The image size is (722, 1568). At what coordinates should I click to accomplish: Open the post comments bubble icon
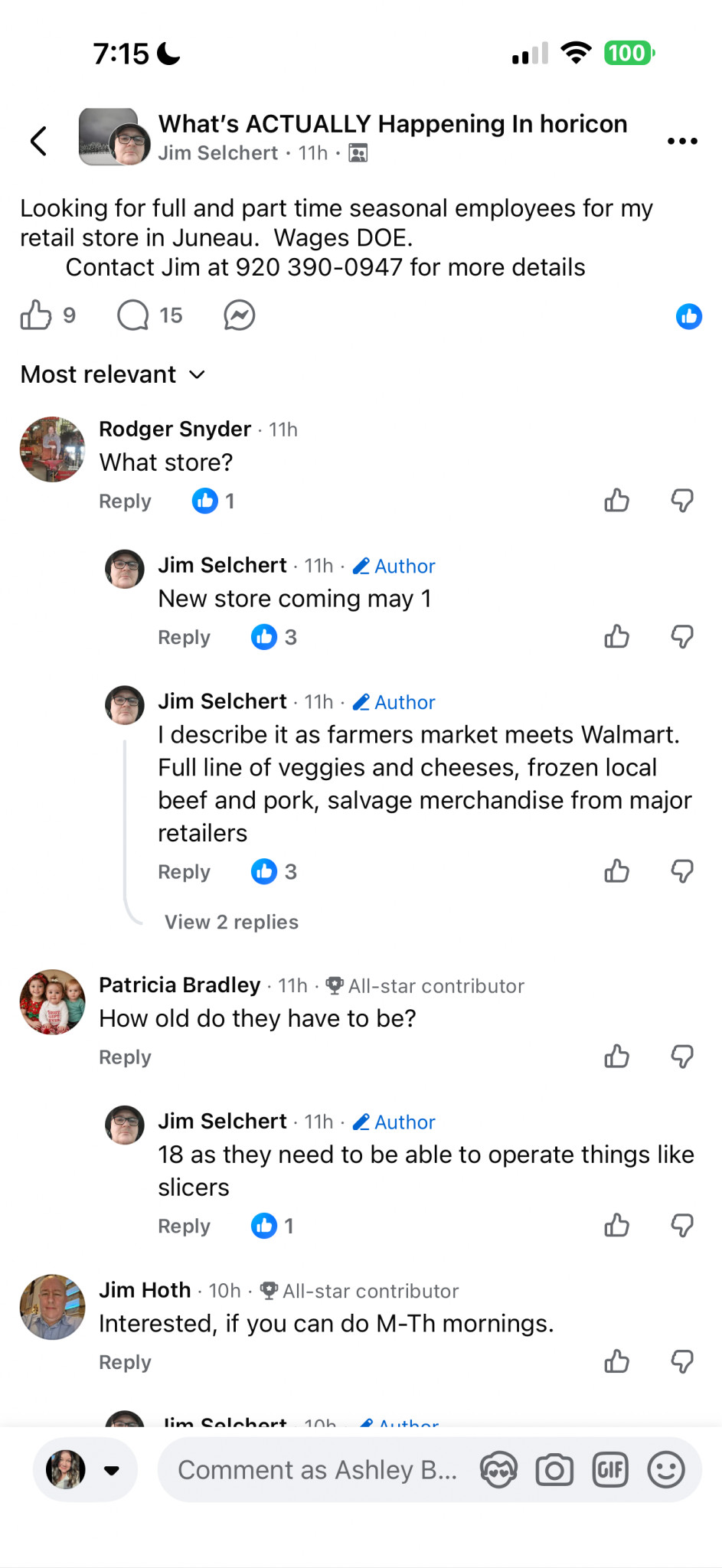[x=133, y=315]
